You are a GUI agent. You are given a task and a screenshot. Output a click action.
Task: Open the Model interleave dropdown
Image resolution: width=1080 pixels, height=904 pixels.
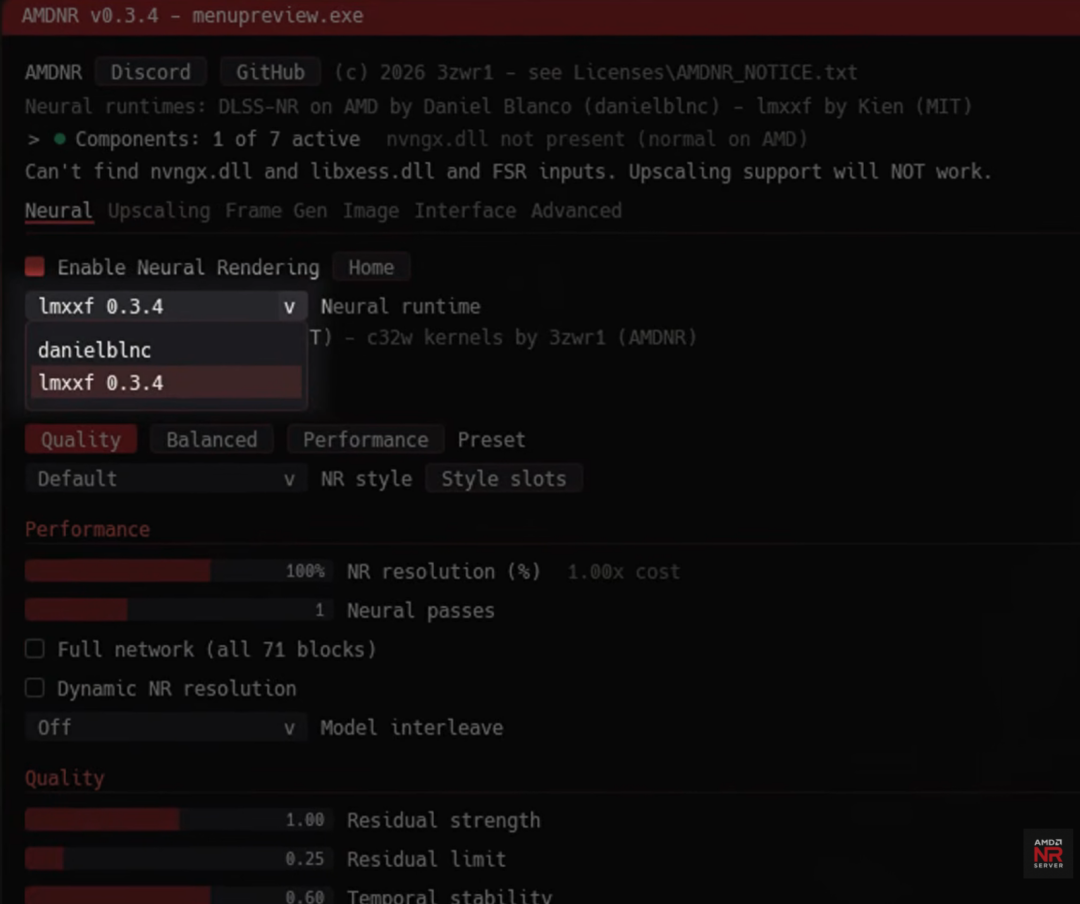pos(166,727)
